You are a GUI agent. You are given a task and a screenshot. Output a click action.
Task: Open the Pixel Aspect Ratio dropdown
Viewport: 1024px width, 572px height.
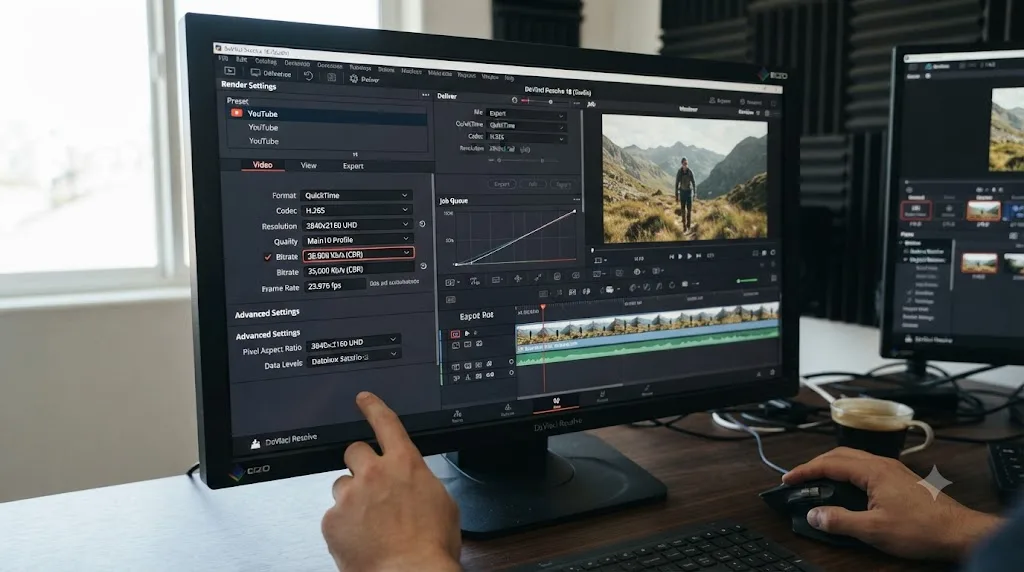353,342
